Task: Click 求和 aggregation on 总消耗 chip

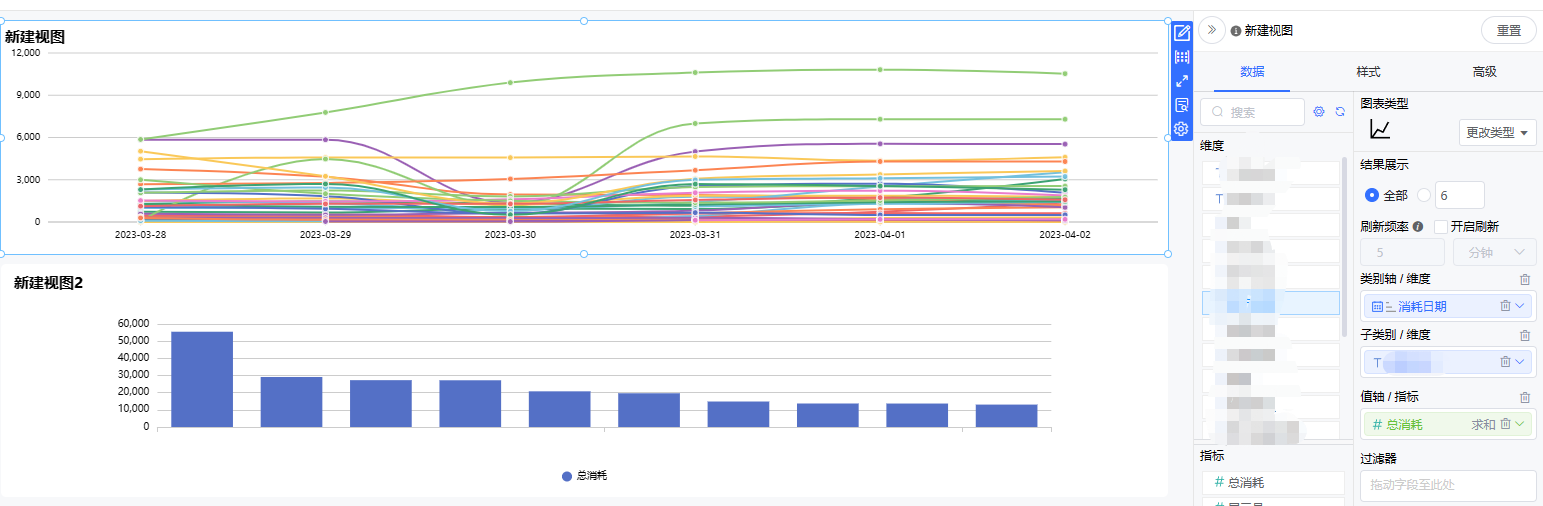Action: pos(1484,425)
